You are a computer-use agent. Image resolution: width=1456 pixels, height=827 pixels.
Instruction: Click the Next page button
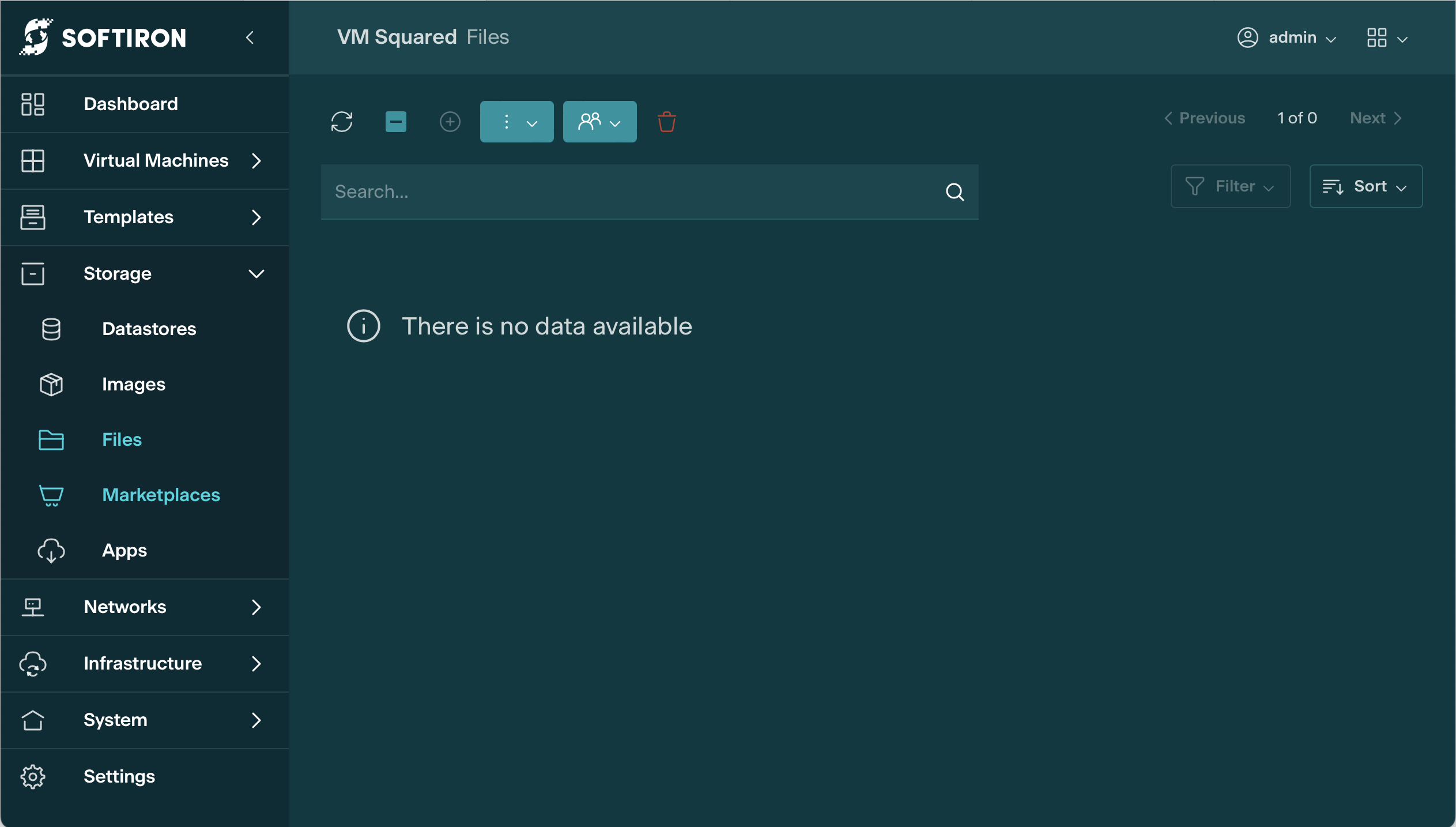[x=1375, y=118]
